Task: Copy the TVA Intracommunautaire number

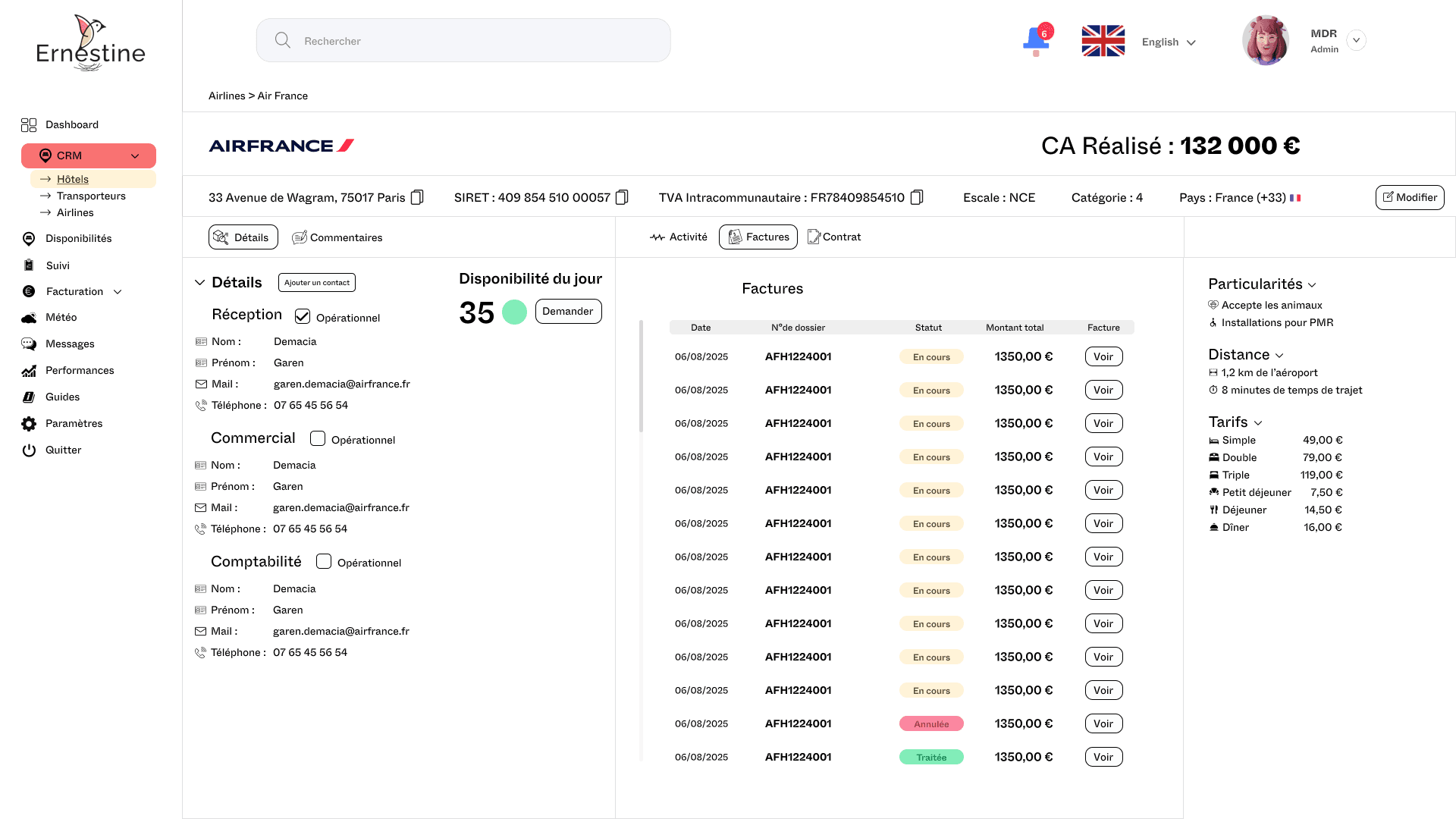Action: click(917, 197)
